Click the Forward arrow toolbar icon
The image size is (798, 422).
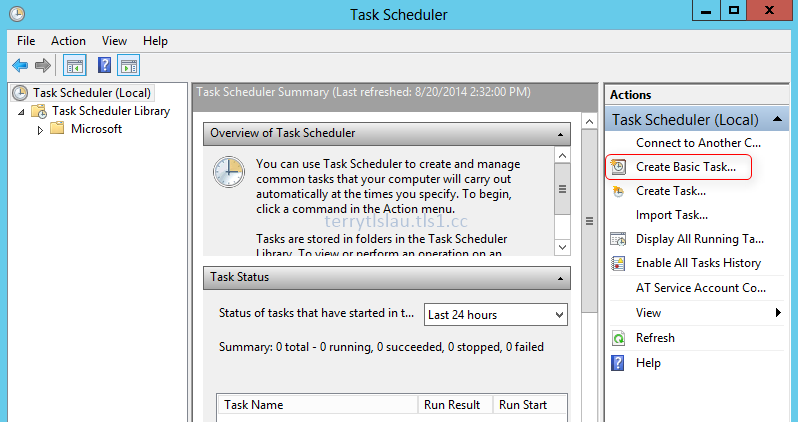[43, 65]
